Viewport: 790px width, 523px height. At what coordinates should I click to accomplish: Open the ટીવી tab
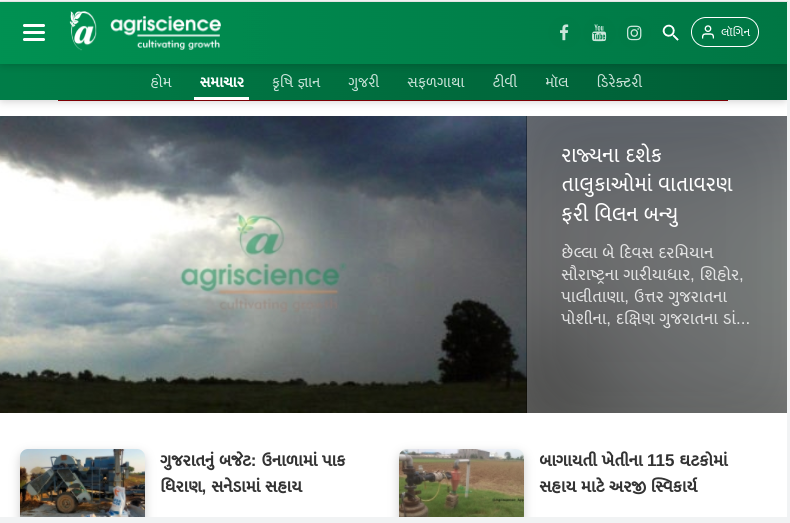tap(505, 82)
